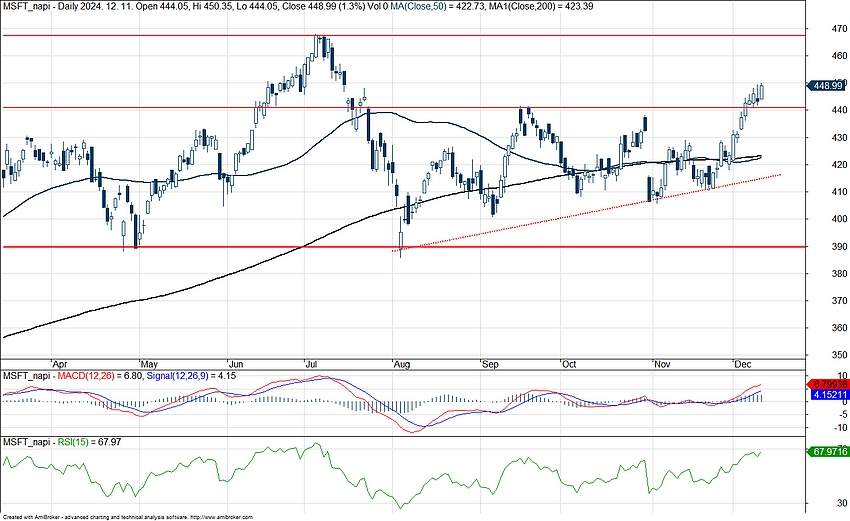850x521 pixels.
Task: Click the 30 label on RSI axis
Action: [x=842, y=503]
